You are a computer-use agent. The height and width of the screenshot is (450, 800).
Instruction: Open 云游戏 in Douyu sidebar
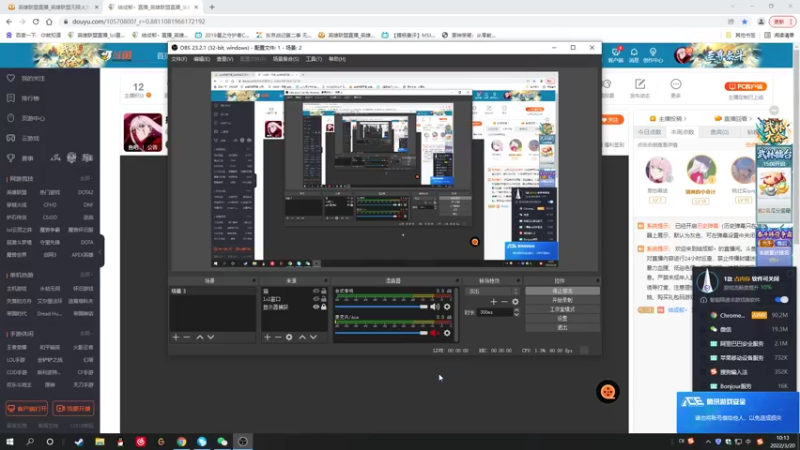coord(30,138)
